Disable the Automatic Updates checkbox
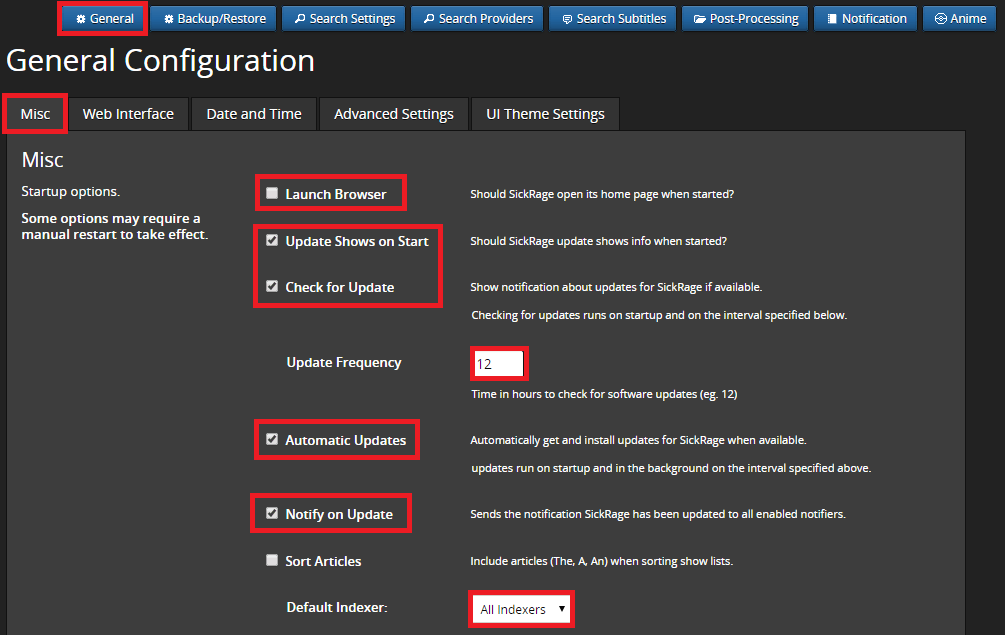This screenshot has height=635, width=1005. [x=272, y=439]
